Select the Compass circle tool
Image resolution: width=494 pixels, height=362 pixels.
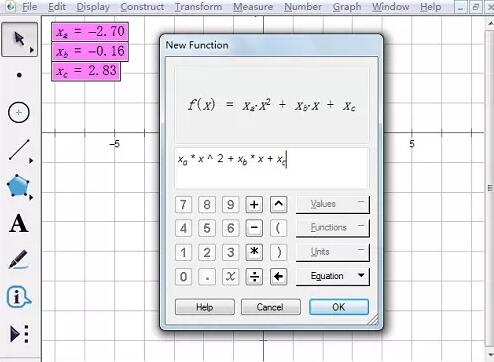click(19, 112)
